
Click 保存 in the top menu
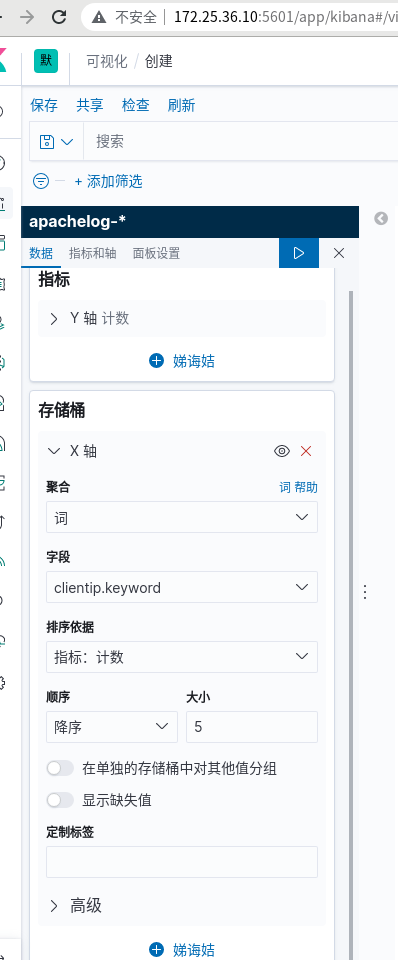44,105
